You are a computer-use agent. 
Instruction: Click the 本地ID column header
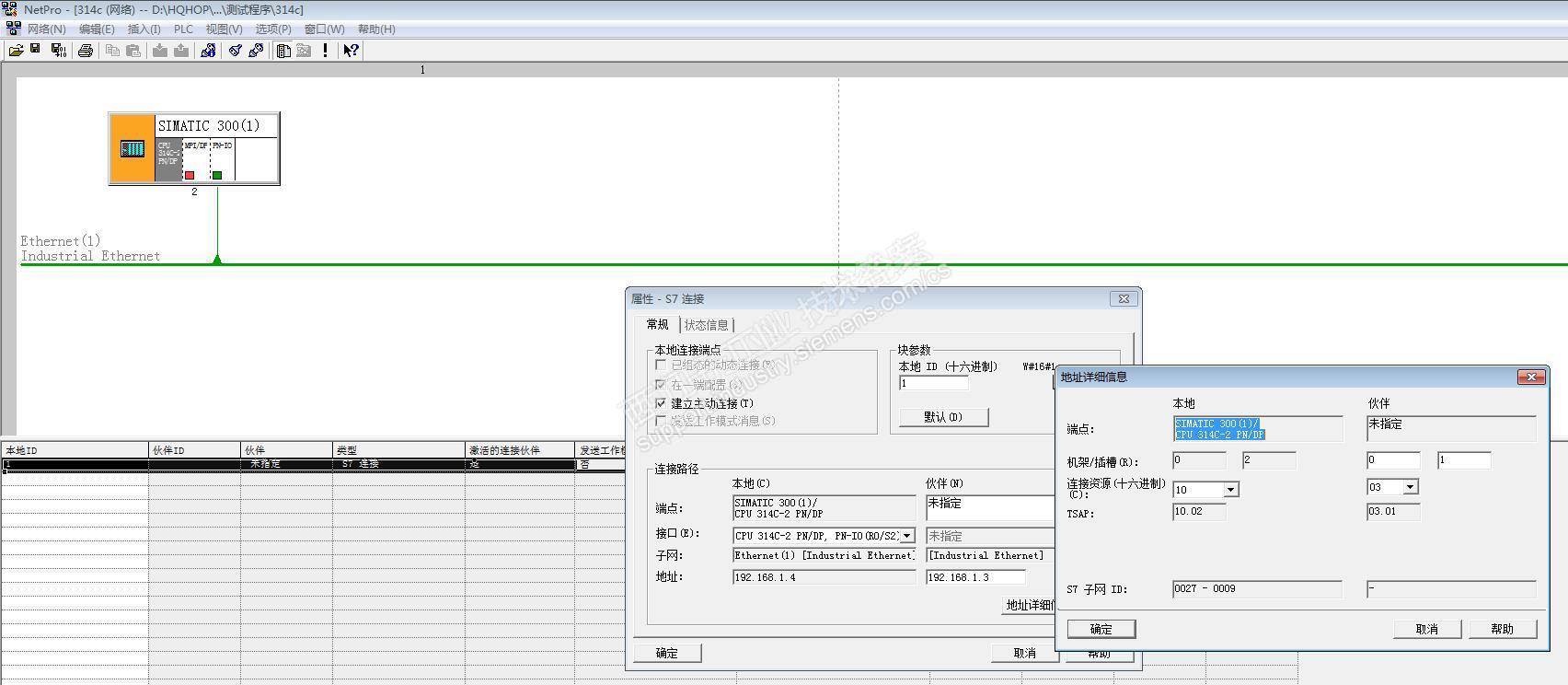point(75,450)
